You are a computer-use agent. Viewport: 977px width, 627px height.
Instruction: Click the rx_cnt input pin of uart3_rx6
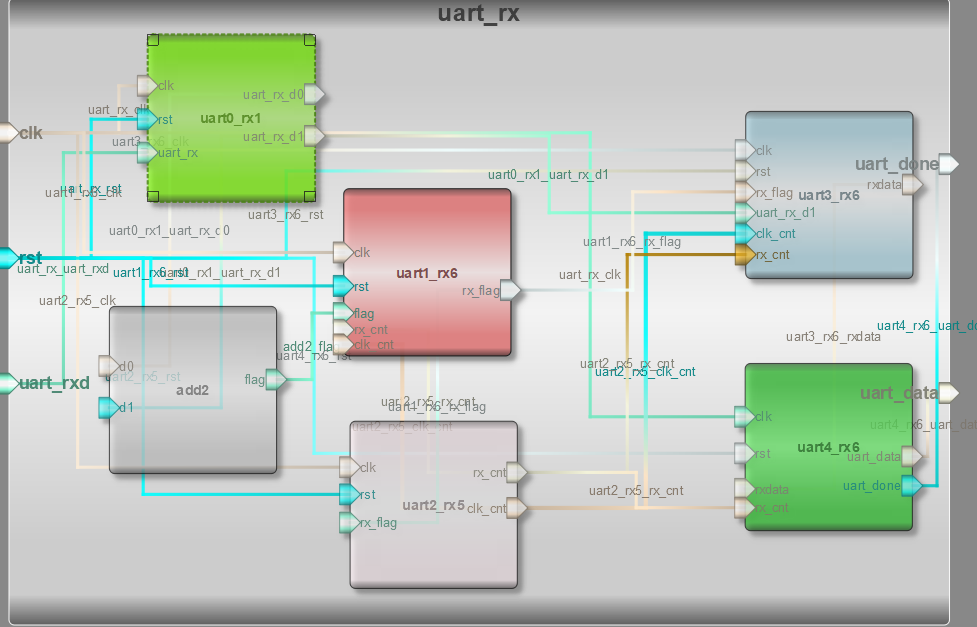745,255
